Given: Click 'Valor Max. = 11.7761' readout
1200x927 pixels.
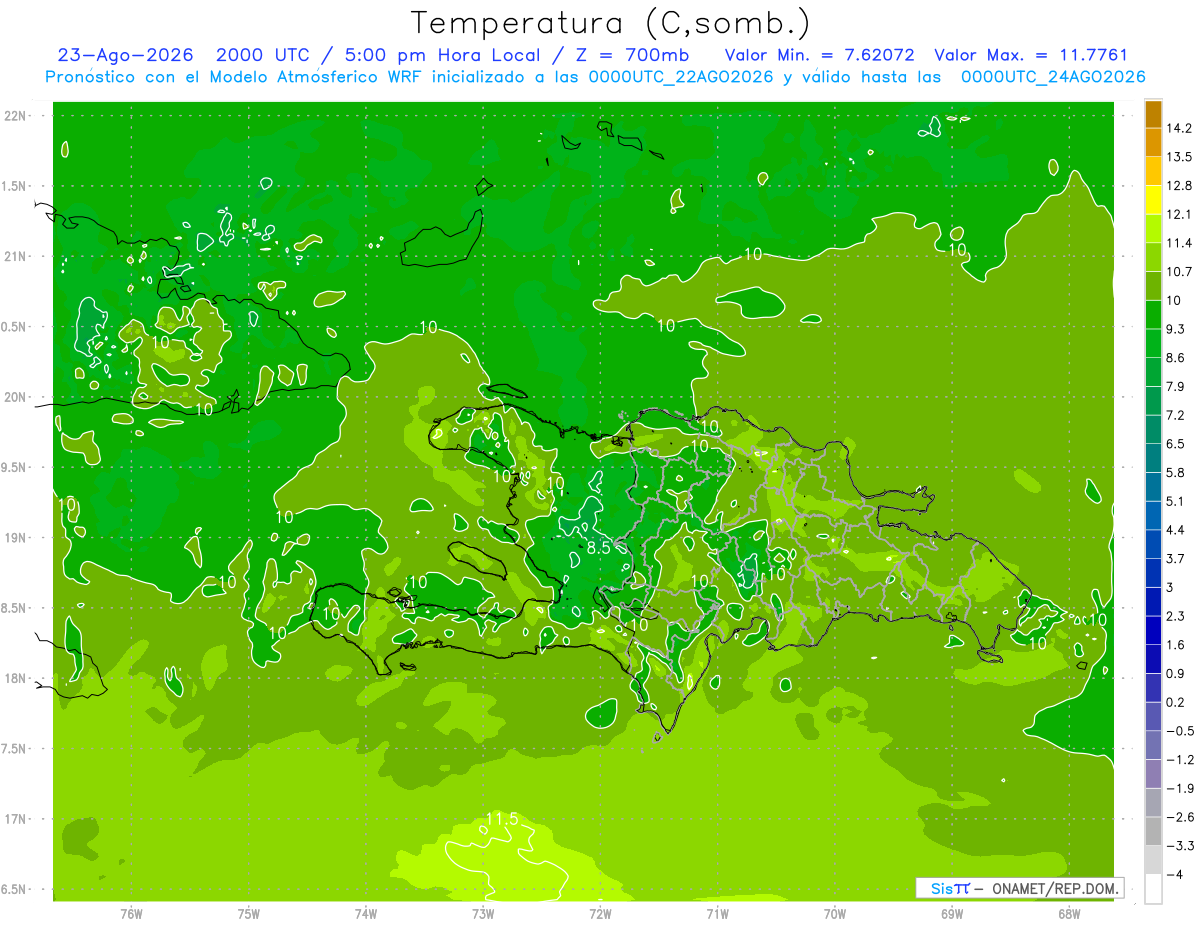Looking at the screenshot, I should pyautogui.click(x=1031, y=56).
